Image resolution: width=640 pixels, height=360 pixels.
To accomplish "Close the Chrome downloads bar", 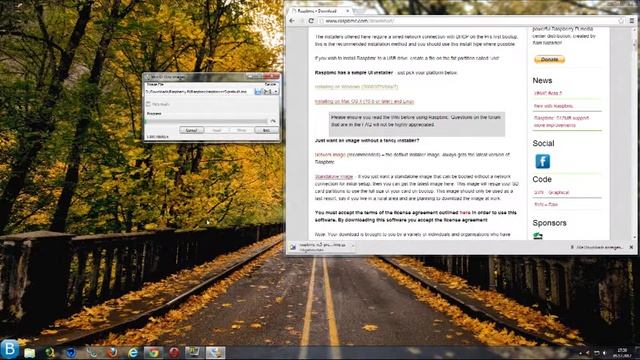I will click(631, 247).
